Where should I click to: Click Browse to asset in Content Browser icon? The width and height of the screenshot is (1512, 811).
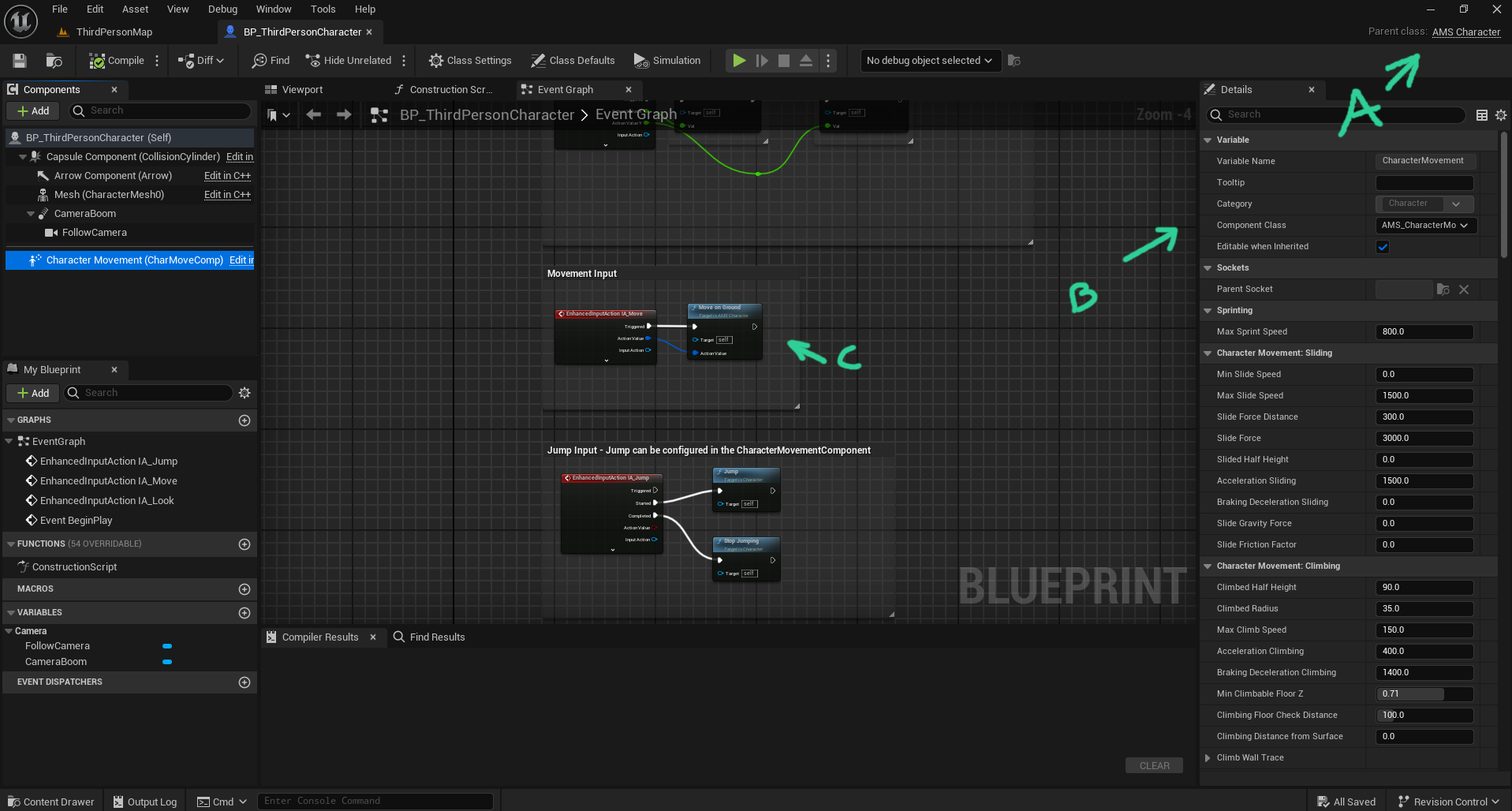[x=54, y=61]
